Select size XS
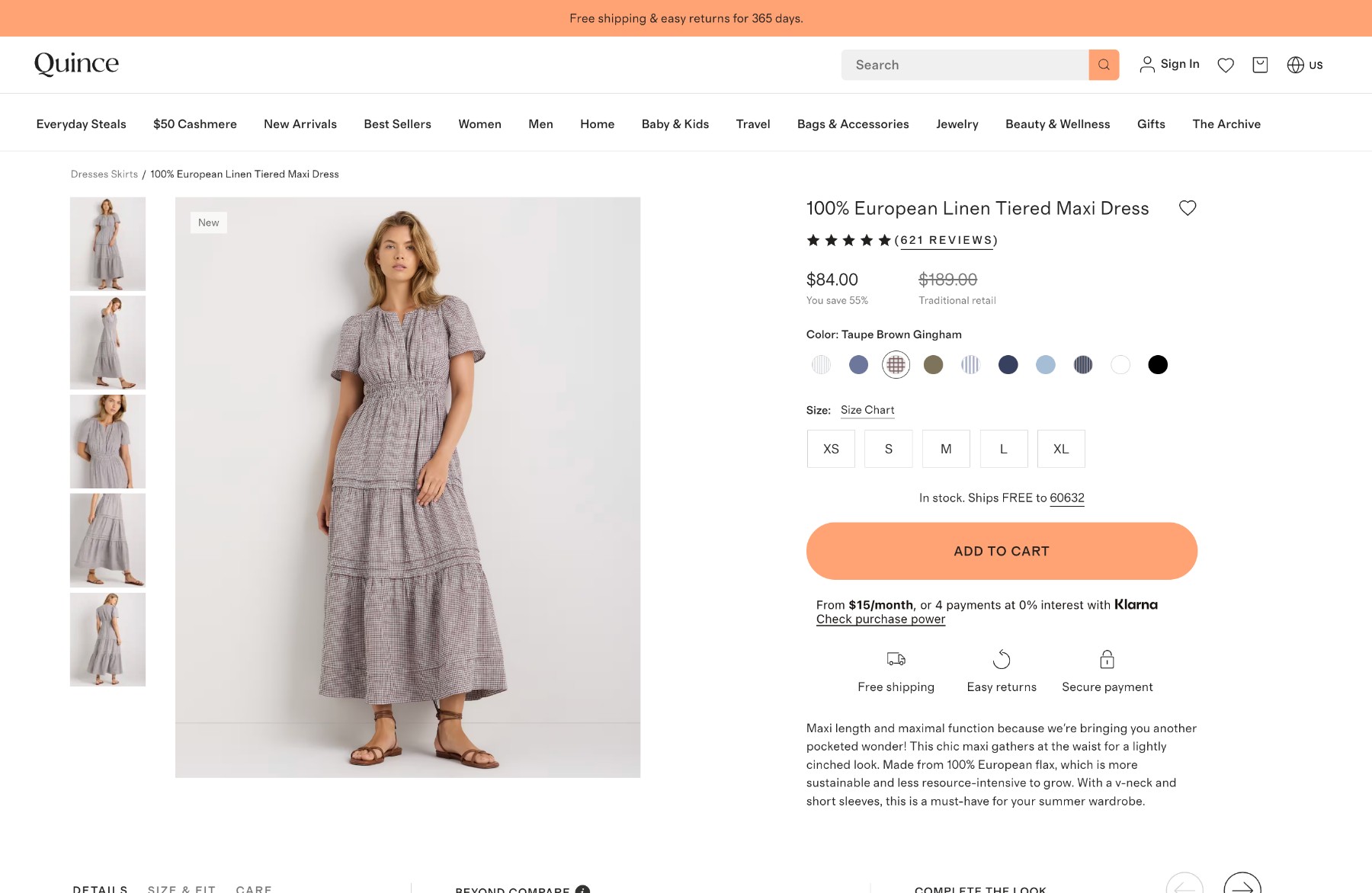 (x=831, y=449)
